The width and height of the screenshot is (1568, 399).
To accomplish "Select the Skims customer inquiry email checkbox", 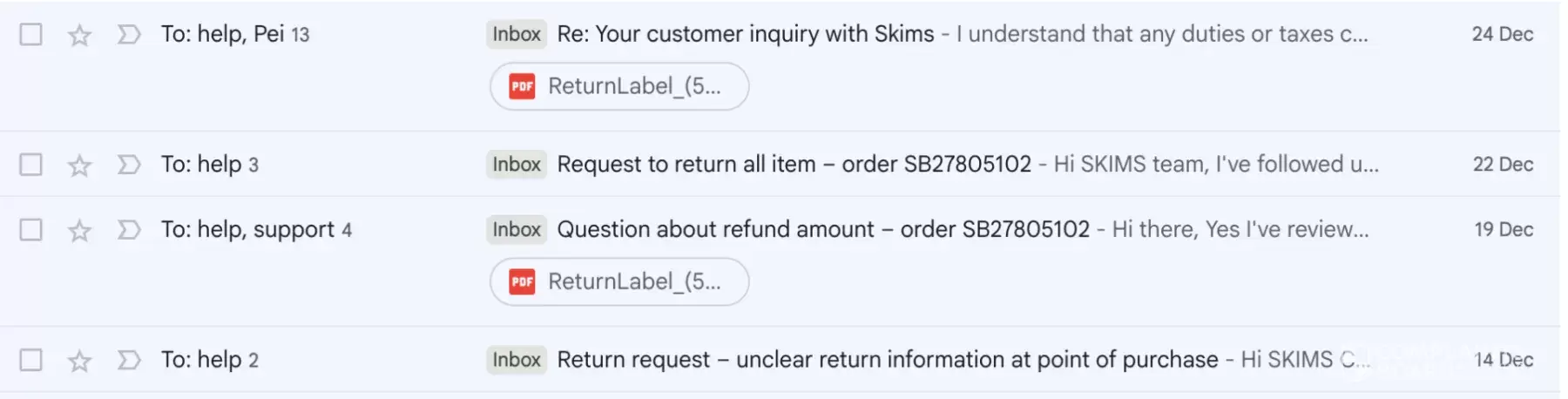I will pos(31,35).
